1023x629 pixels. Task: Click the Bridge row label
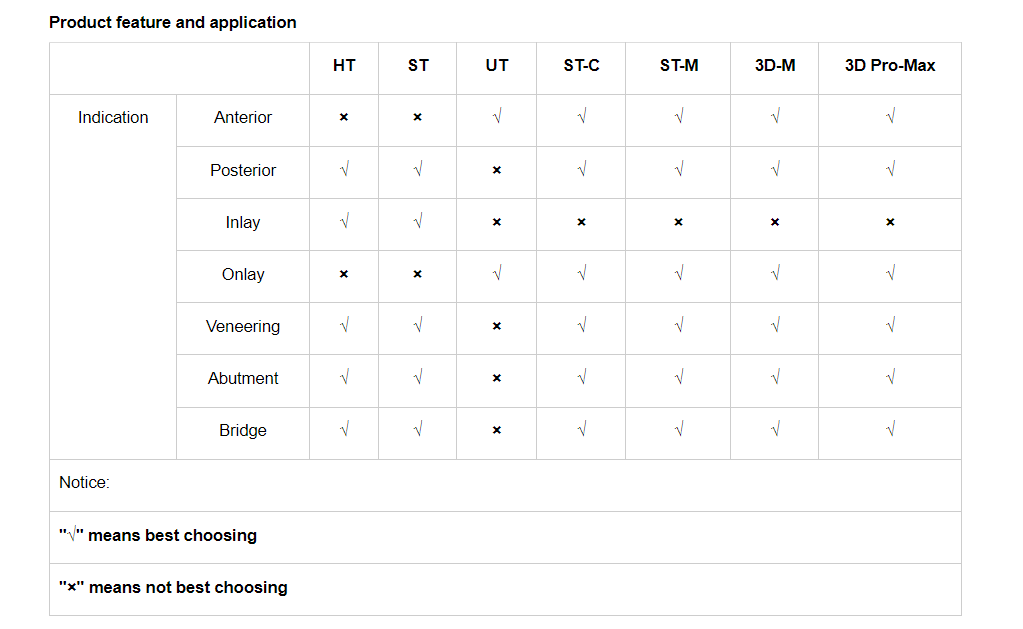tap(243, 430)
